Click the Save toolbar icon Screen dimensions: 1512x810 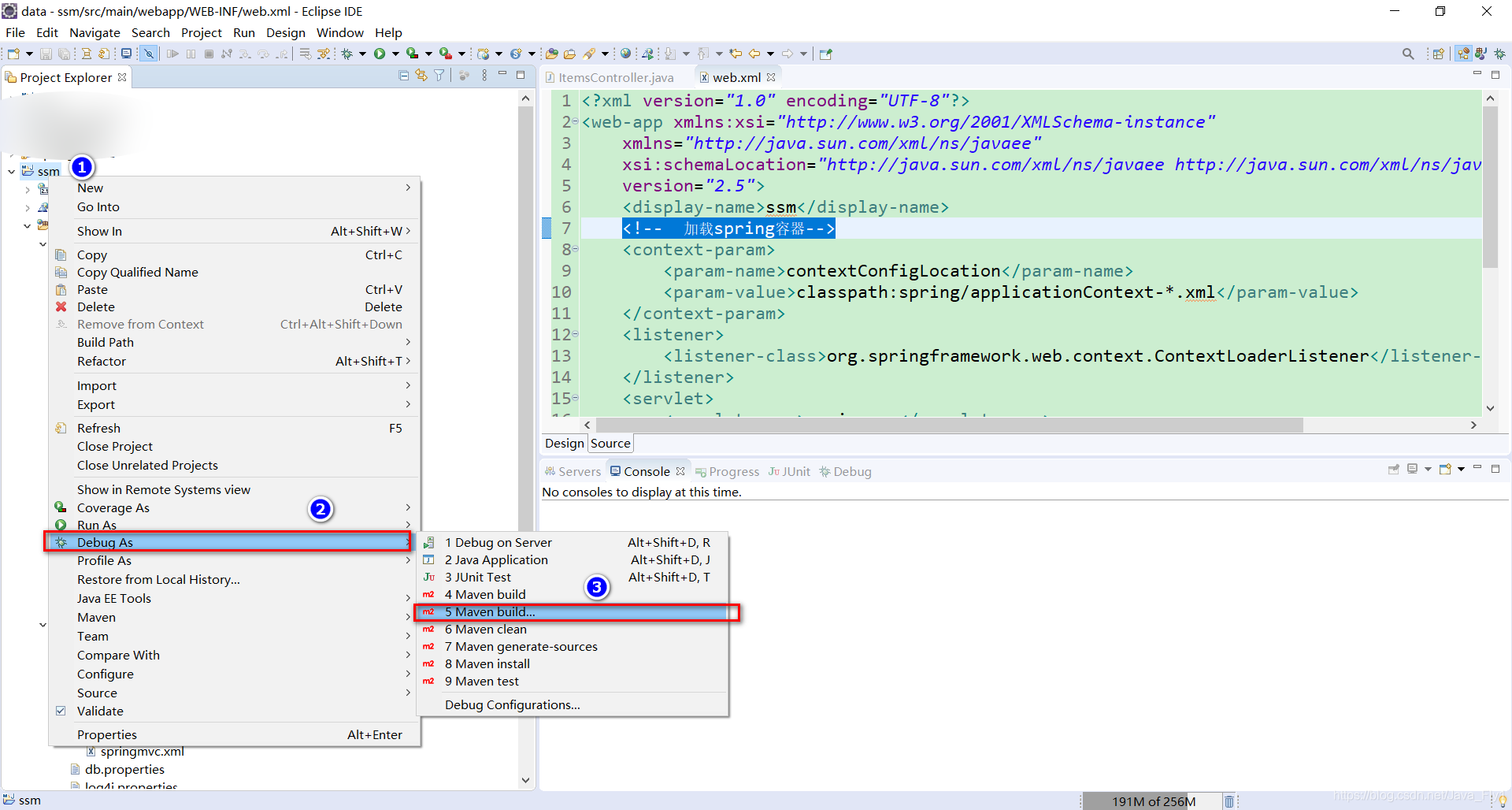point(46,54)
